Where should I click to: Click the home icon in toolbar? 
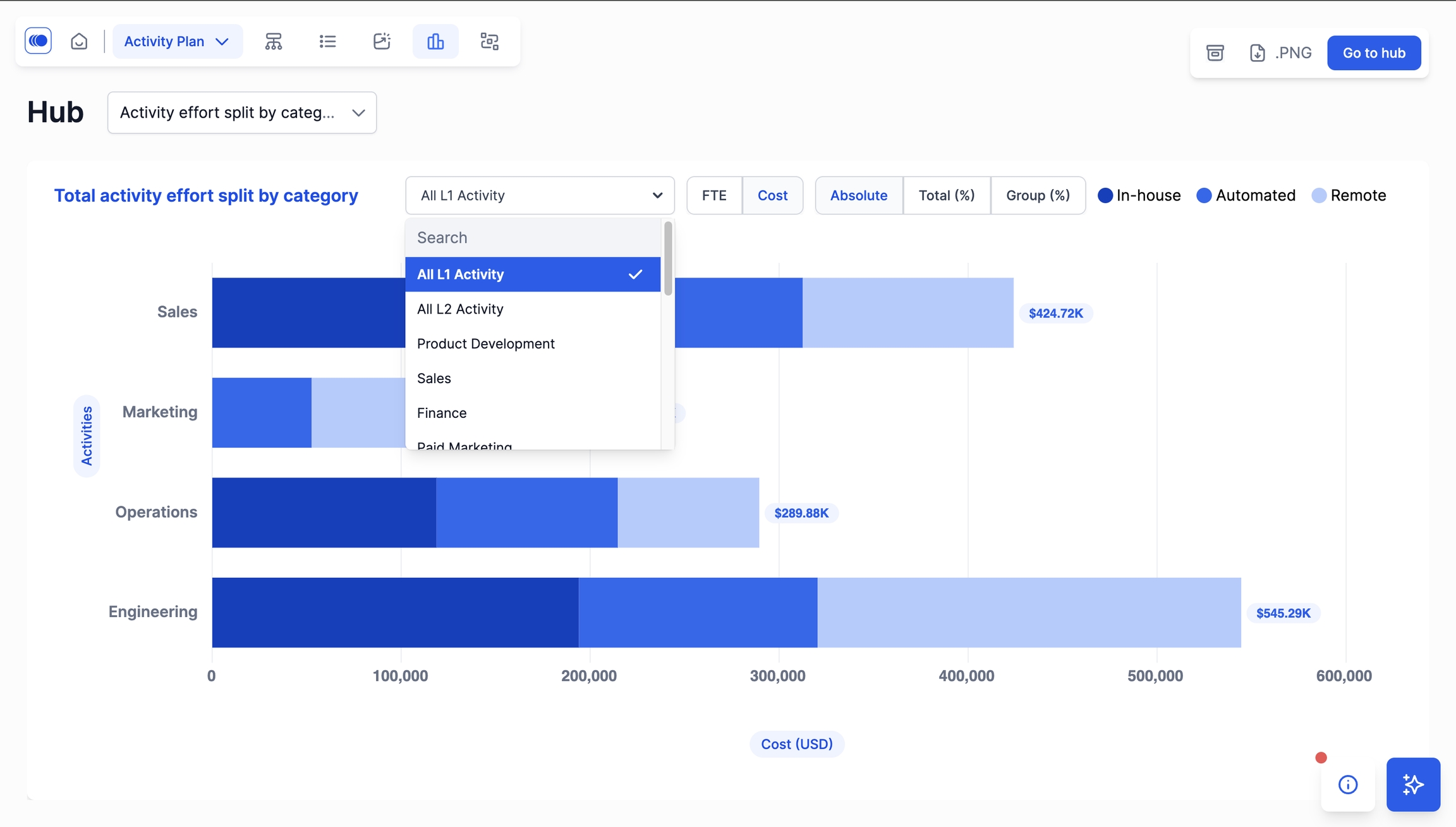click(79, 42)
